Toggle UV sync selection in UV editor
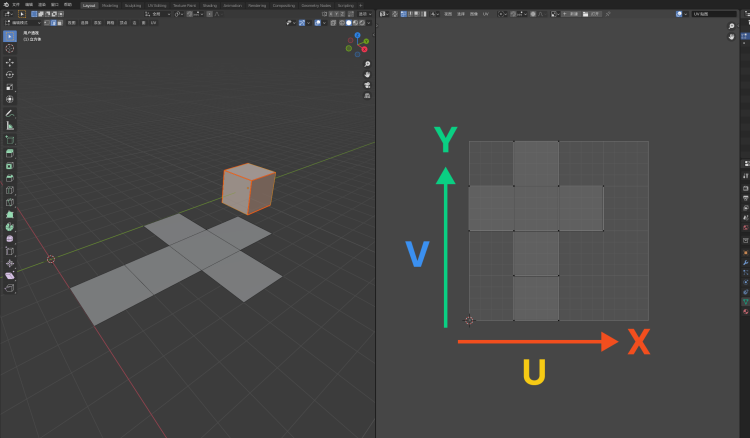 point(395,14)
